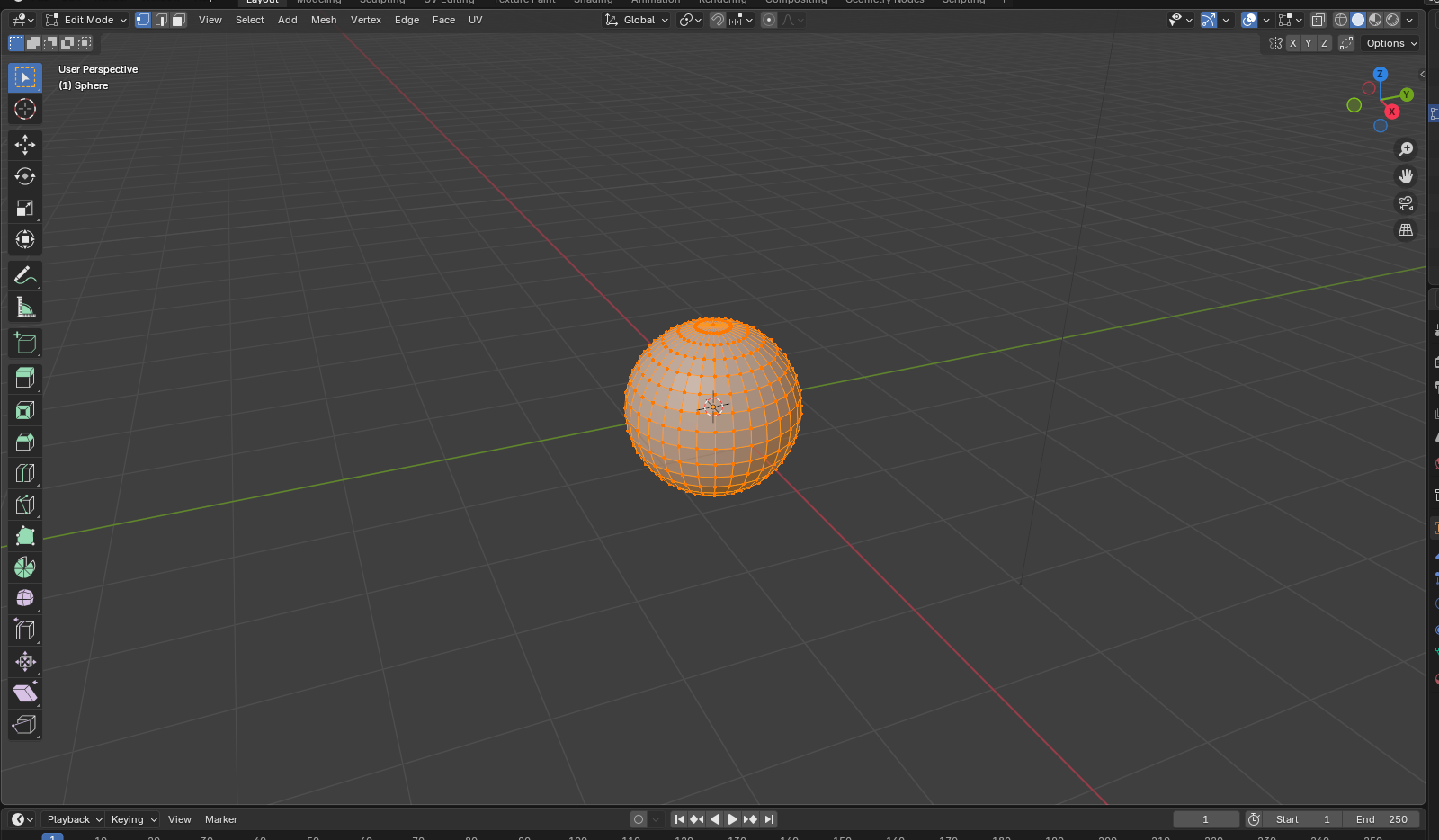Open the Vertex menu
Screen dimensions: 1439x840
tap(366, 20)
